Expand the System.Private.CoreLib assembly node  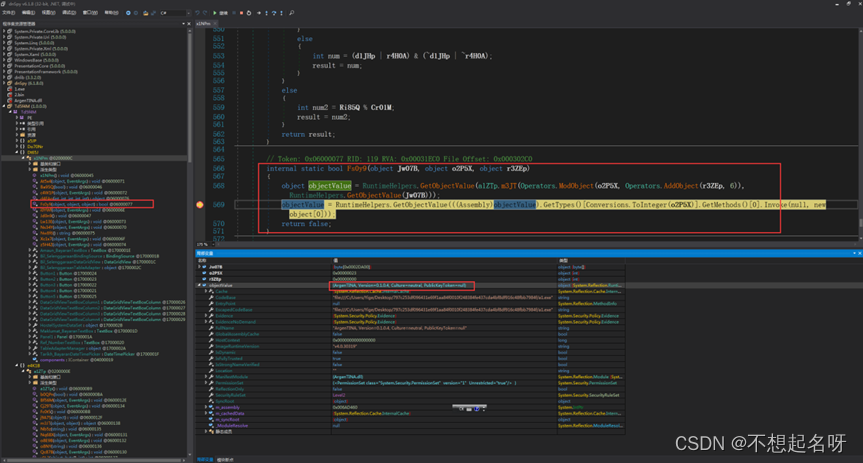tap(5, 32)
